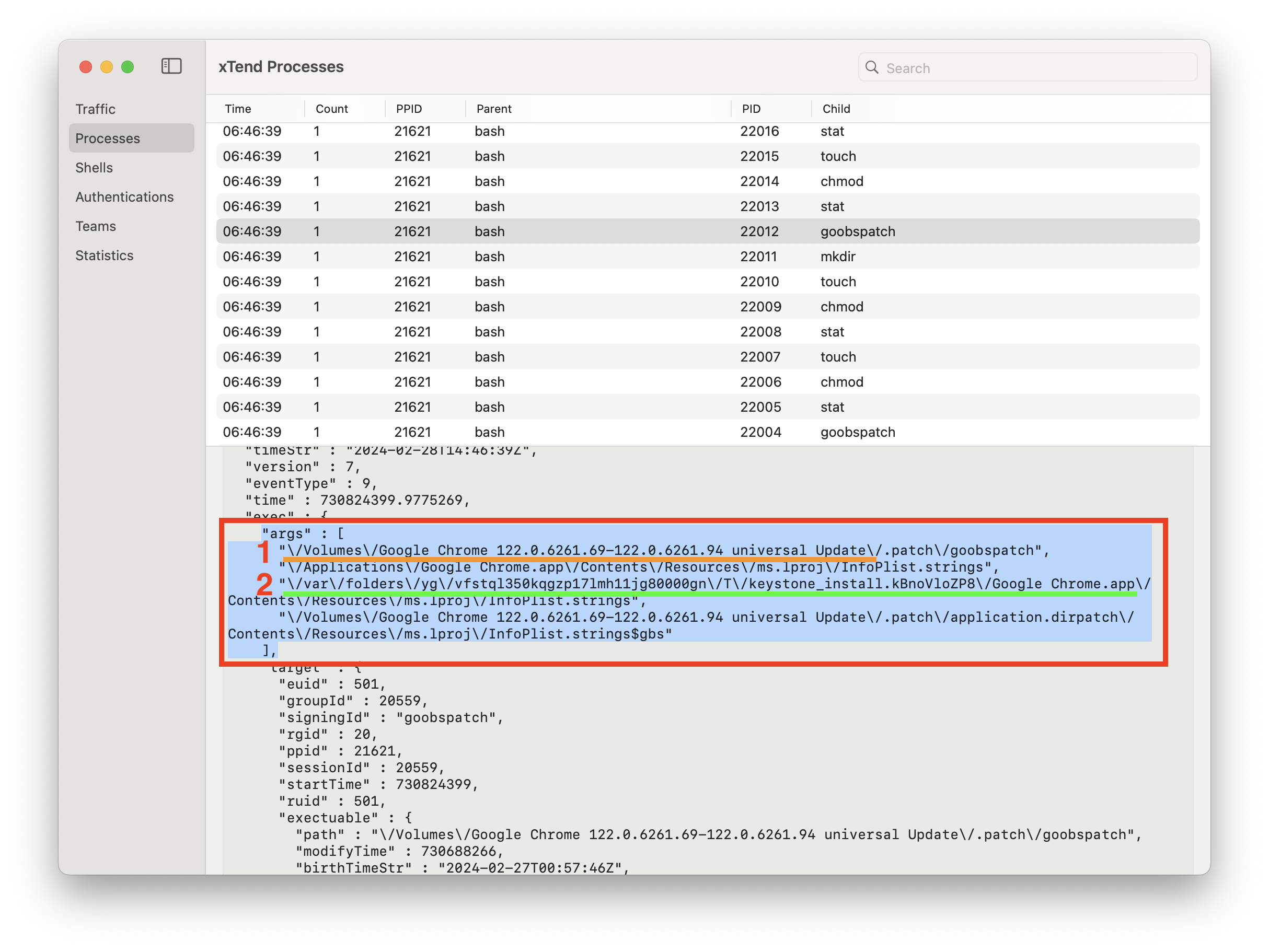Click the red close window button
The image size is (1269, 952).
86,67
